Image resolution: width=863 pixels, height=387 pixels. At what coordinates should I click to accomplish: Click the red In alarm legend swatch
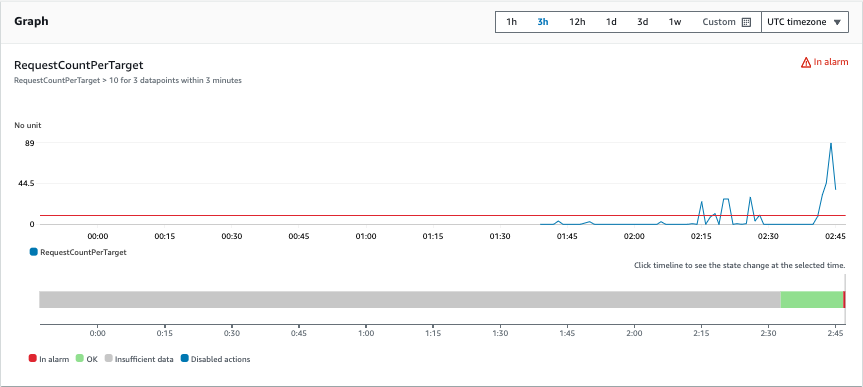tap(32, 358)
